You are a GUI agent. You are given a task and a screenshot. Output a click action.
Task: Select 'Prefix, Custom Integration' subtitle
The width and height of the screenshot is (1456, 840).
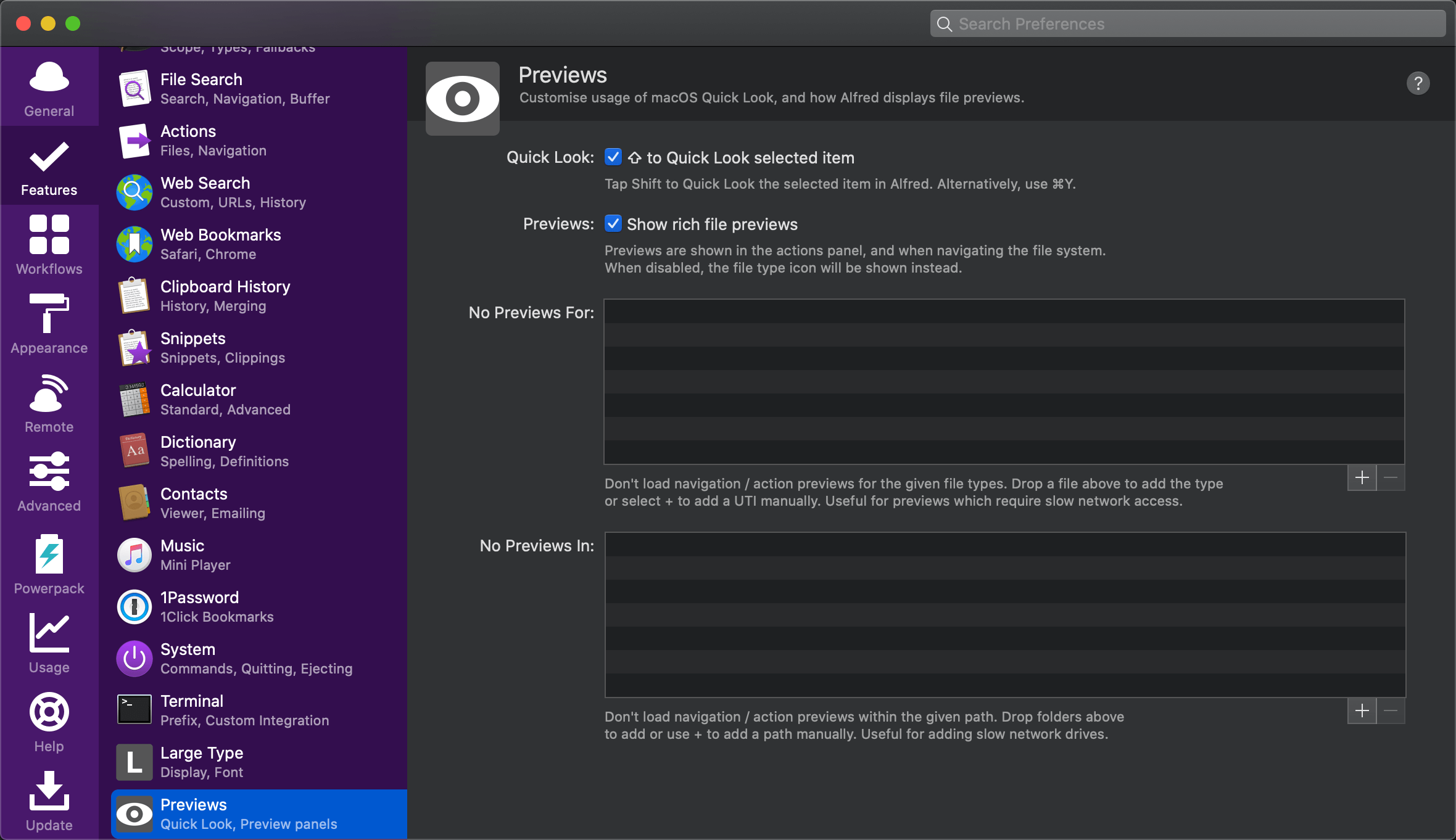[x=245, y=721]
